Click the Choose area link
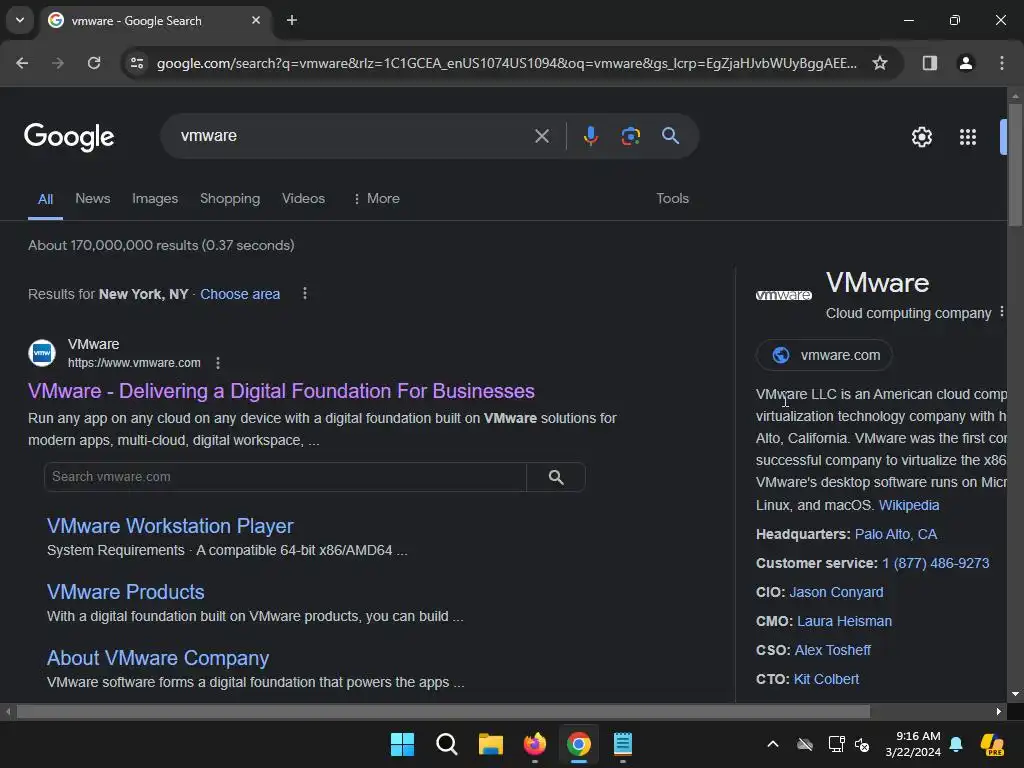The width and height of the screenshot is (1024, 768). coord(240,294)
